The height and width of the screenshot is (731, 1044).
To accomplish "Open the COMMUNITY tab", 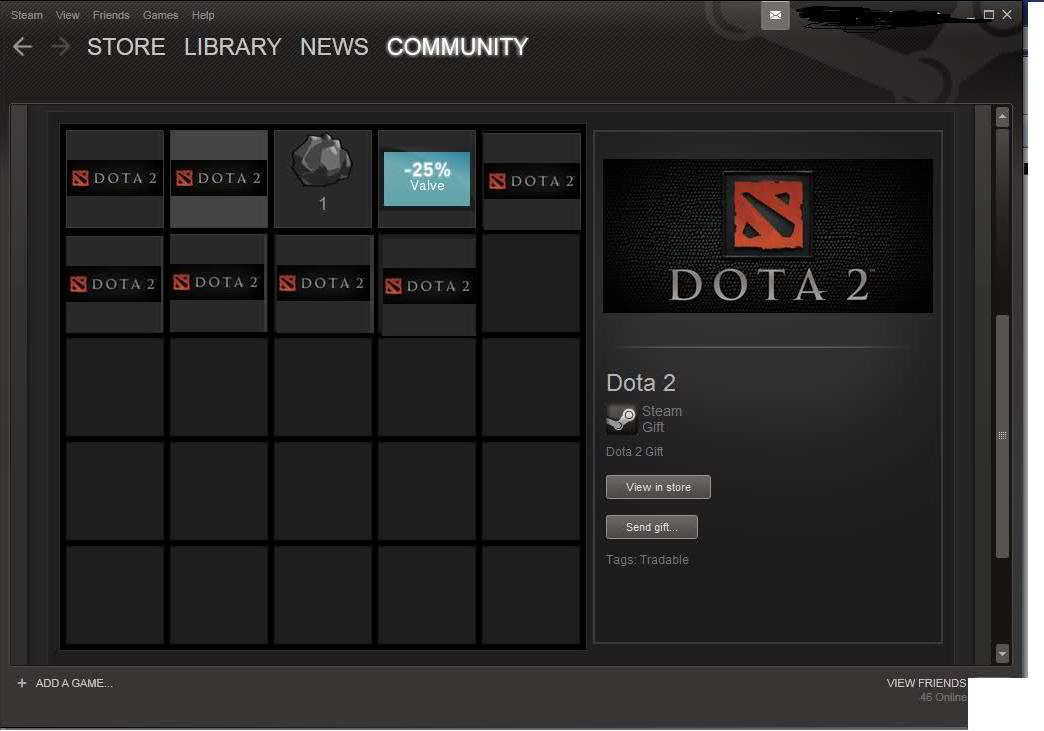I will 457,47.
